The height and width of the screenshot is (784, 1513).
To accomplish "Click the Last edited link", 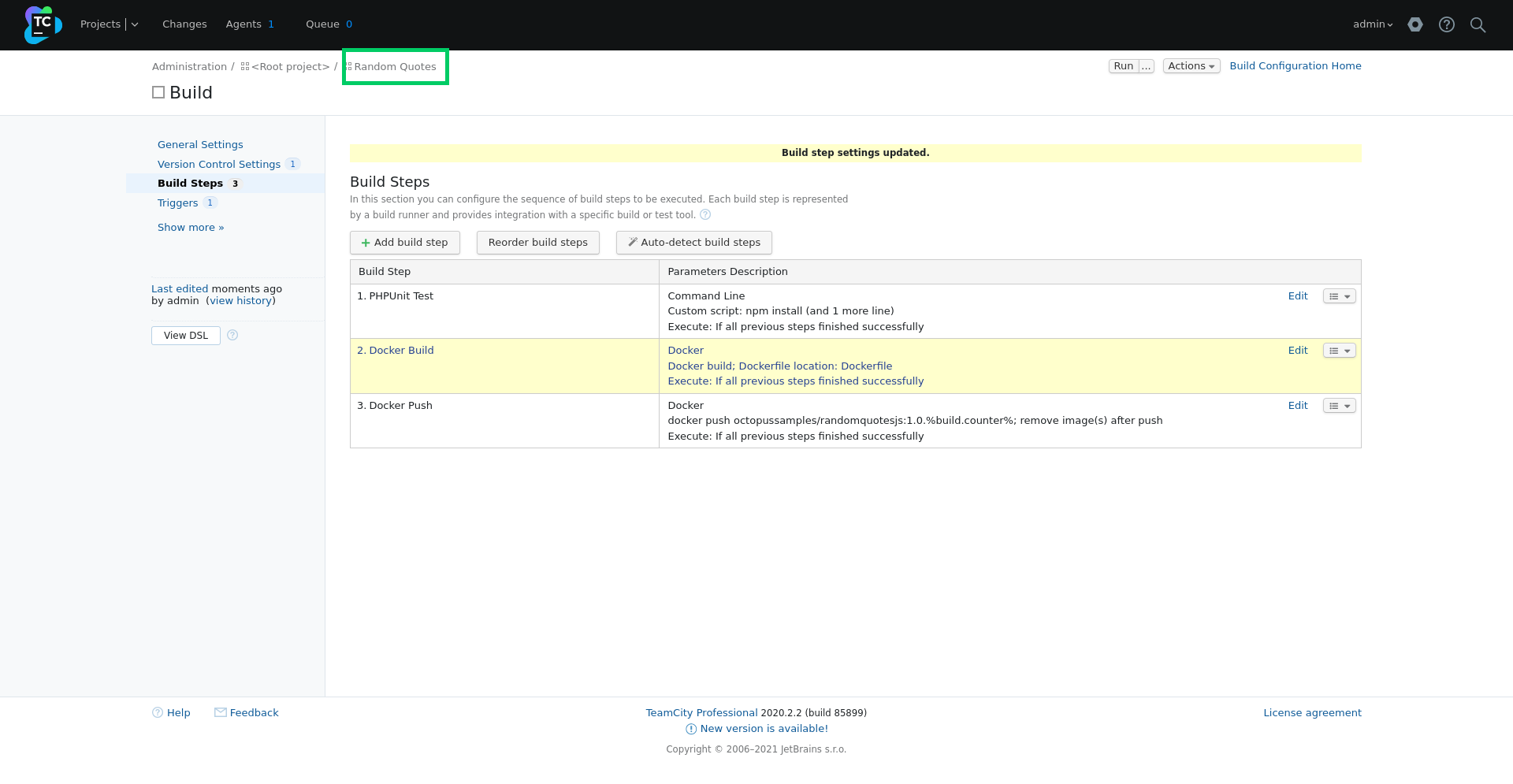I will (x=180, y=289).
